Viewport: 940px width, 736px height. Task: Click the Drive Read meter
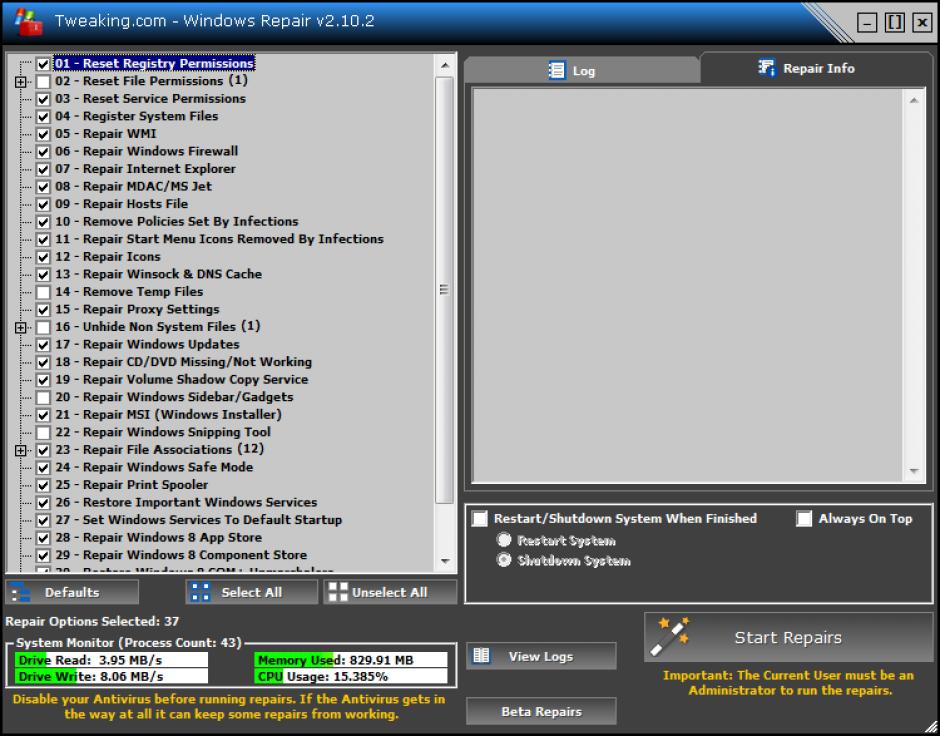(112, 660)
